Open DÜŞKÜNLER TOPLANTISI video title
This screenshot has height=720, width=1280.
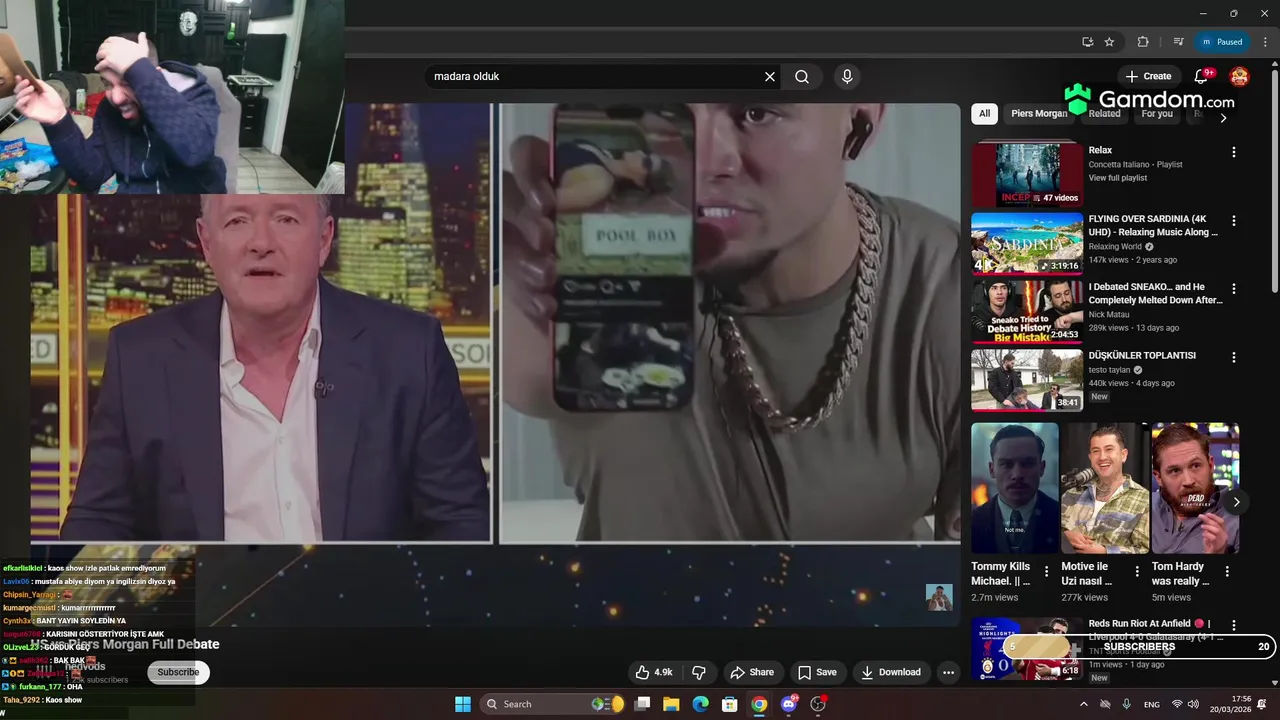coord(1142,355)
